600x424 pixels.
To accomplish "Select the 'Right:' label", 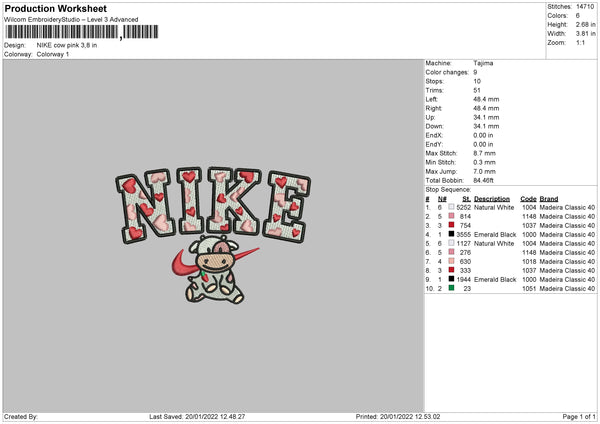I will tap(434, 108).
